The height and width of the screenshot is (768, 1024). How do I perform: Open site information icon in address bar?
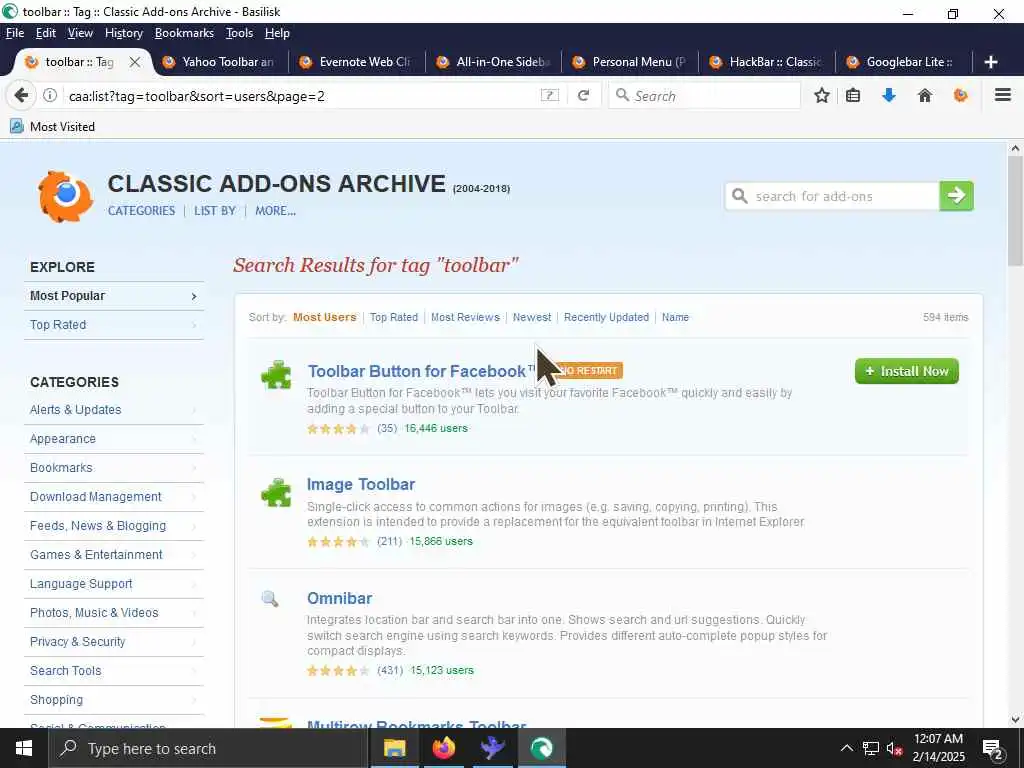[50, 96]
